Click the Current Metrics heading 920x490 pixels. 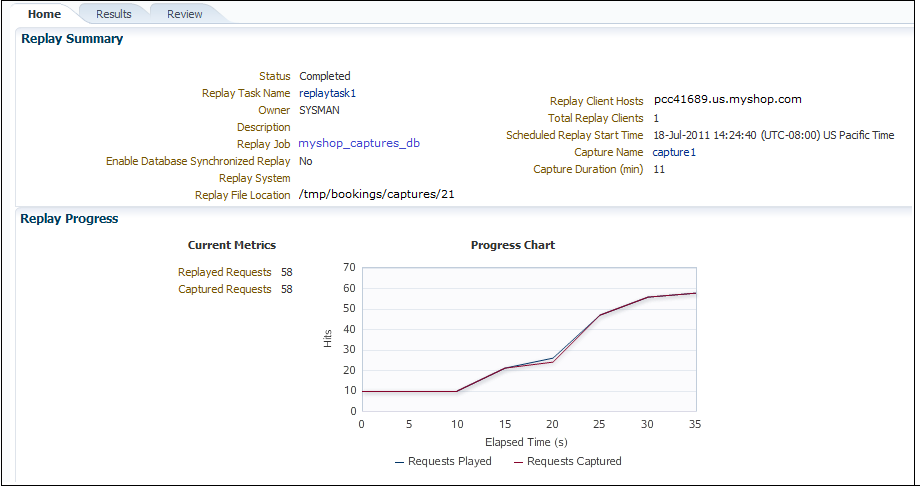[x=232, y=245]
